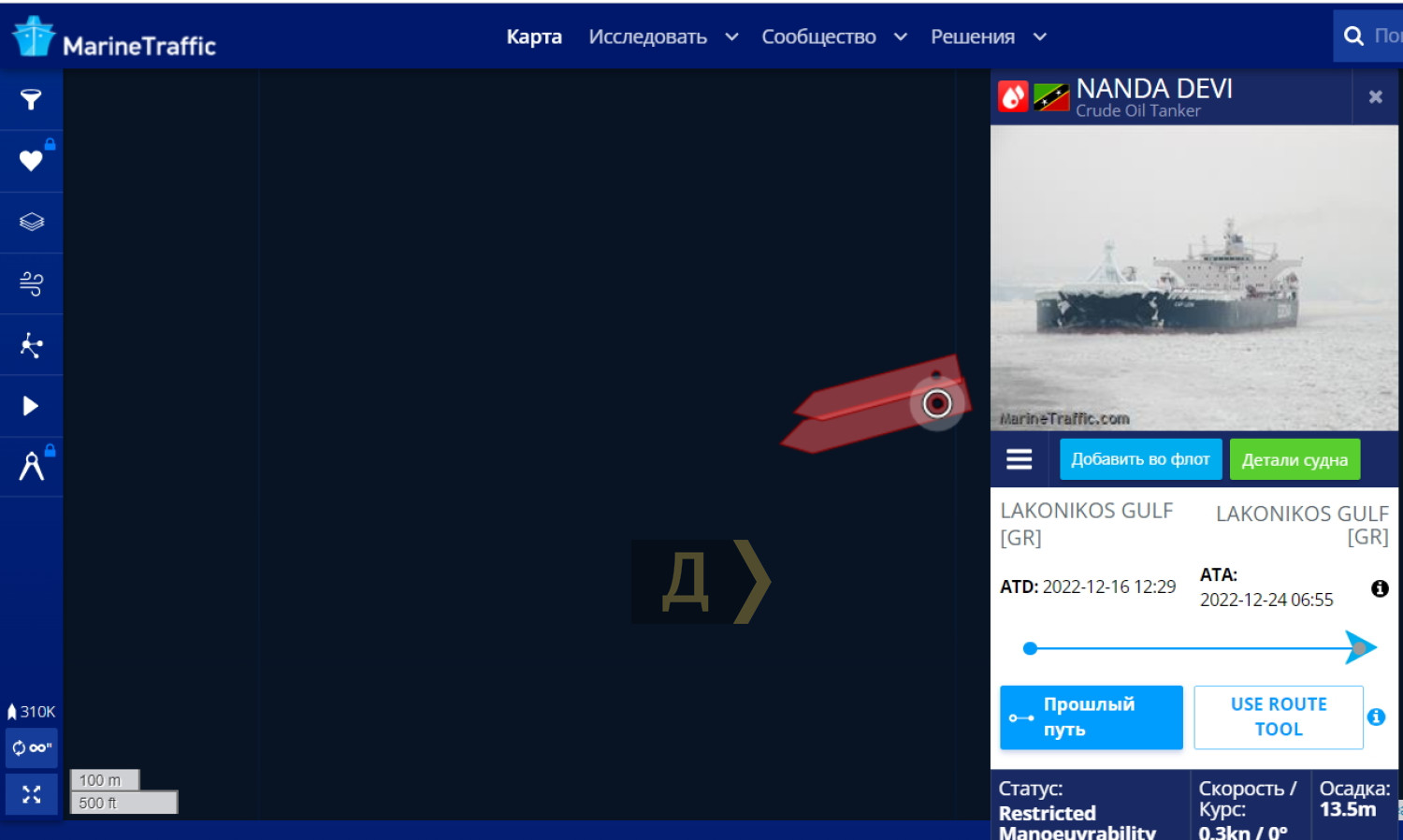Open the Карта menu item

[534, 37]
